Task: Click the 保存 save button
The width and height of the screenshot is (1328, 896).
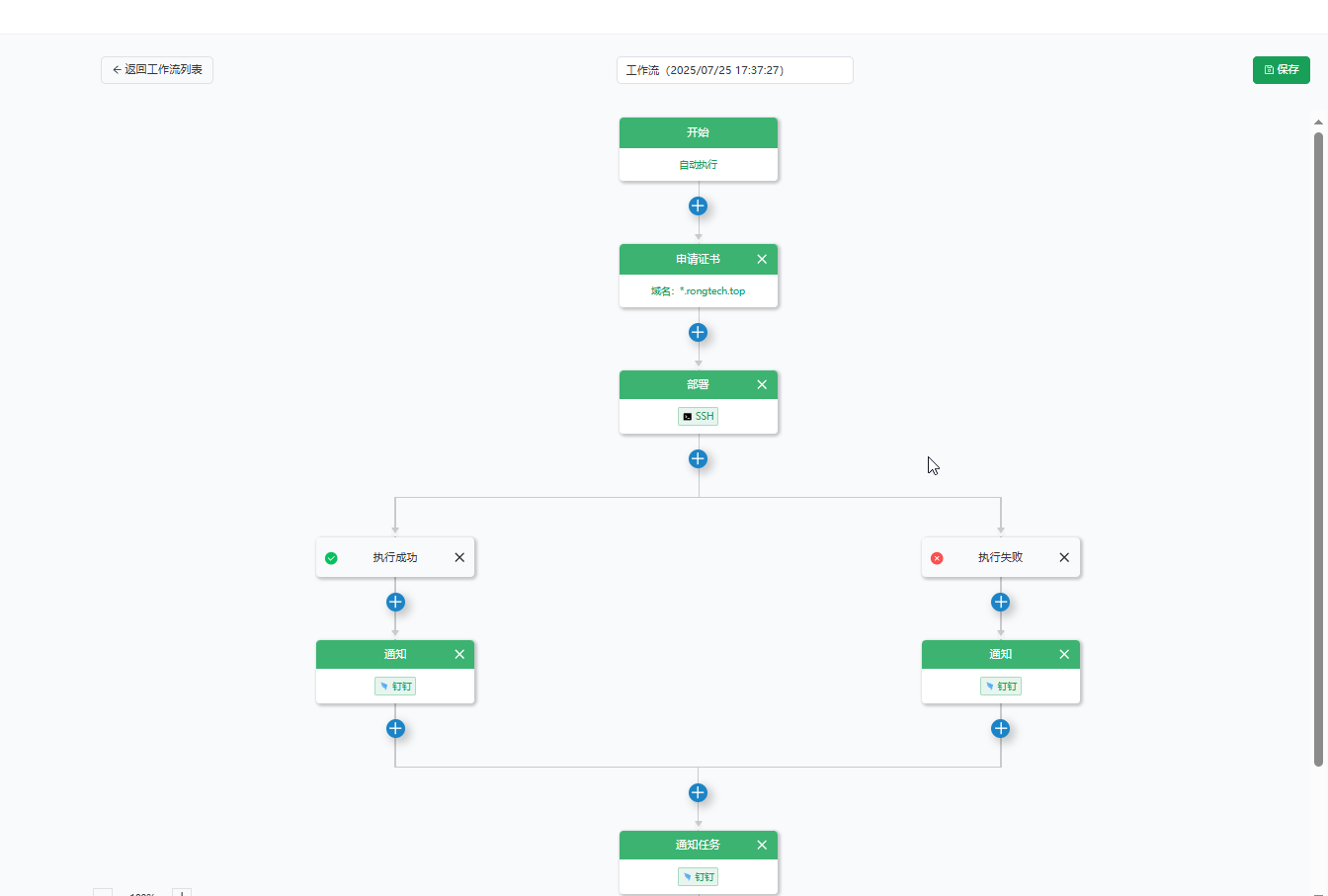Action: coord(1281,70)
